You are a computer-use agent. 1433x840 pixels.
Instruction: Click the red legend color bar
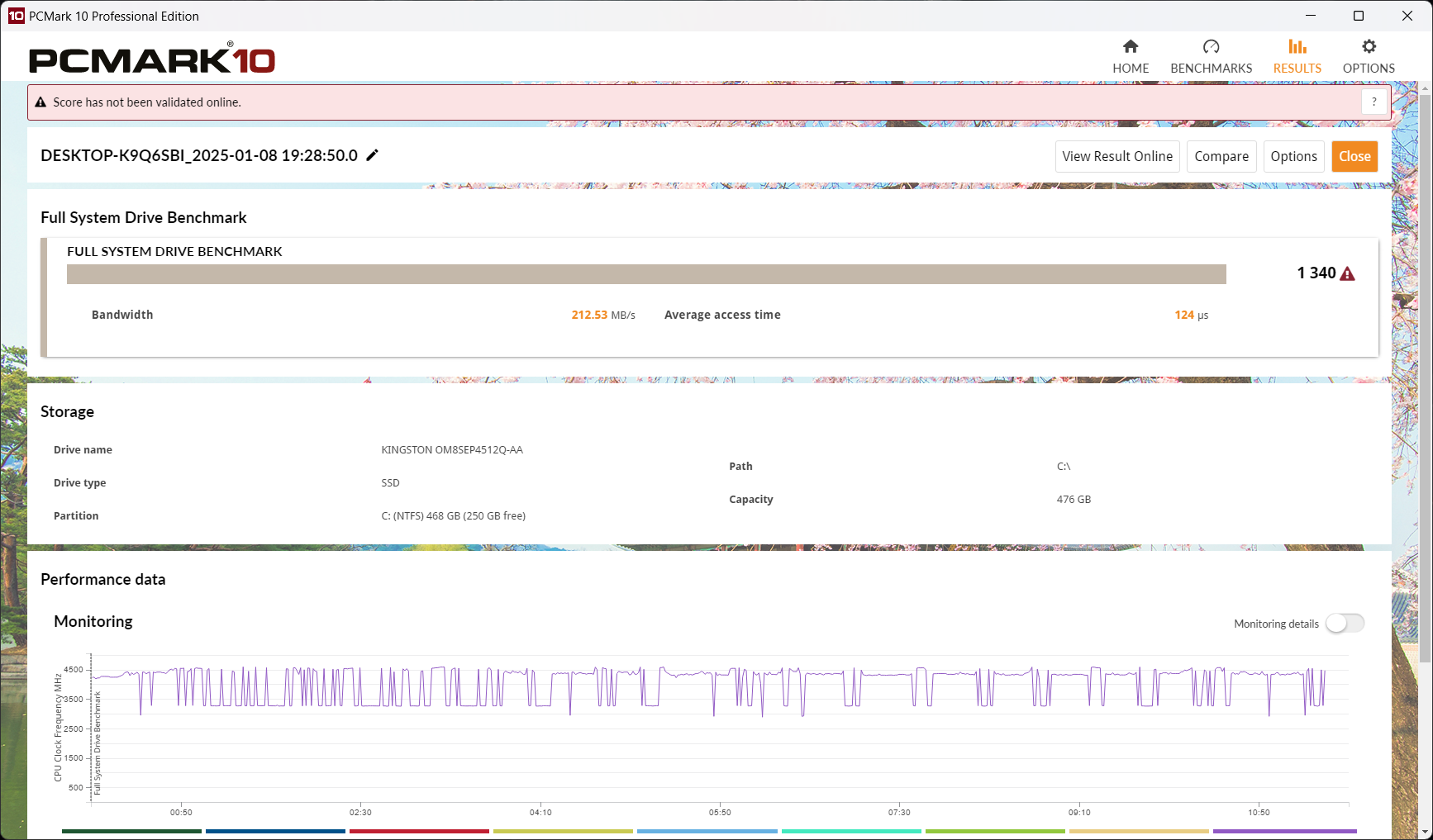(x=419, y=831)
